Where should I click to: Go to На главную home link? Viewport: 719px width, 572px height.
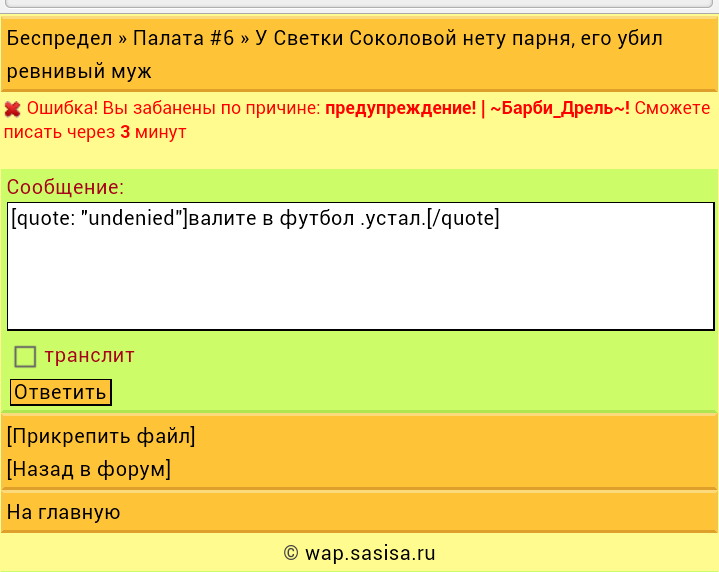pyautogui.click(x=64, y=512)
